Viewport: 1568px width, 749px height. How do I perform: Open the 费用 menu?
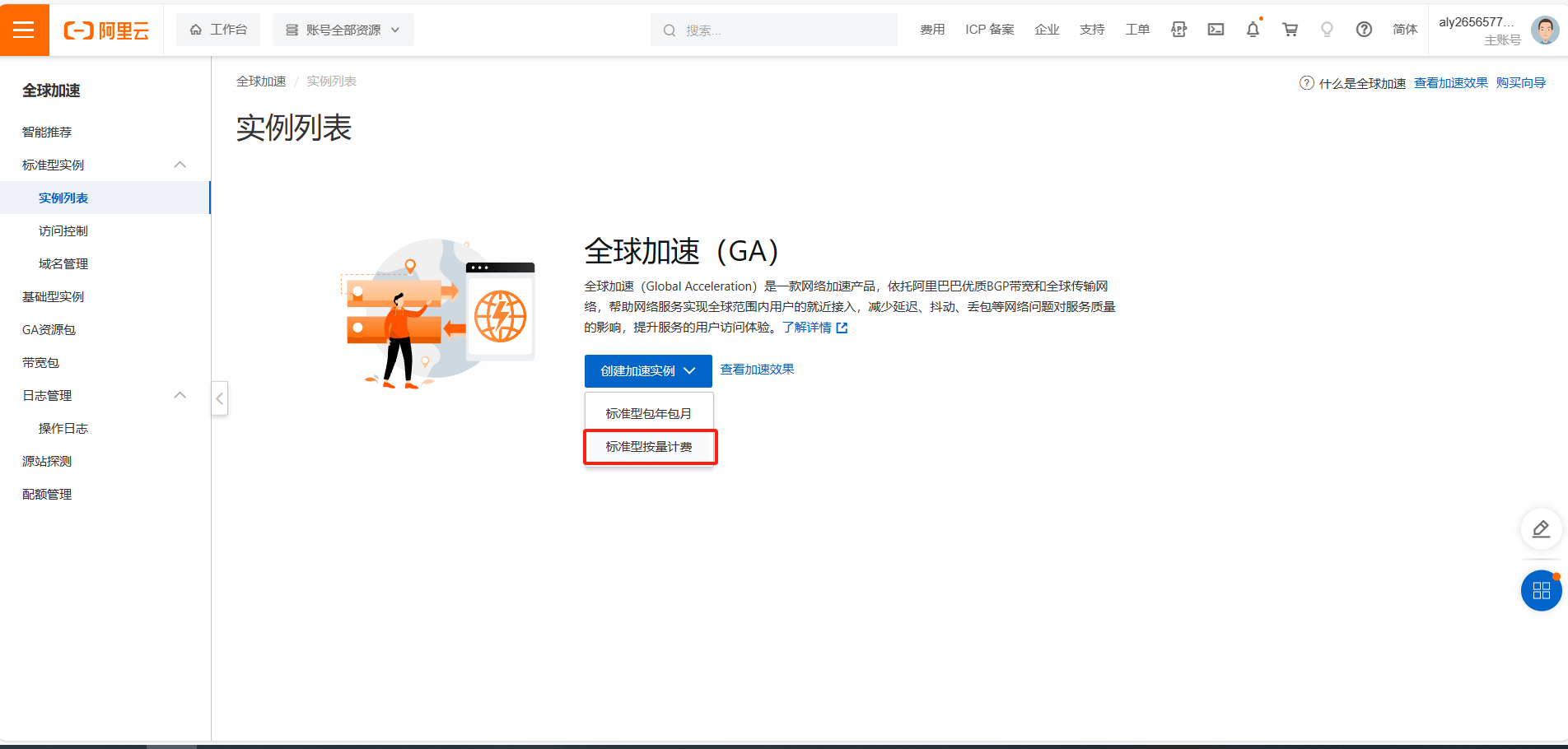[932, 30]
